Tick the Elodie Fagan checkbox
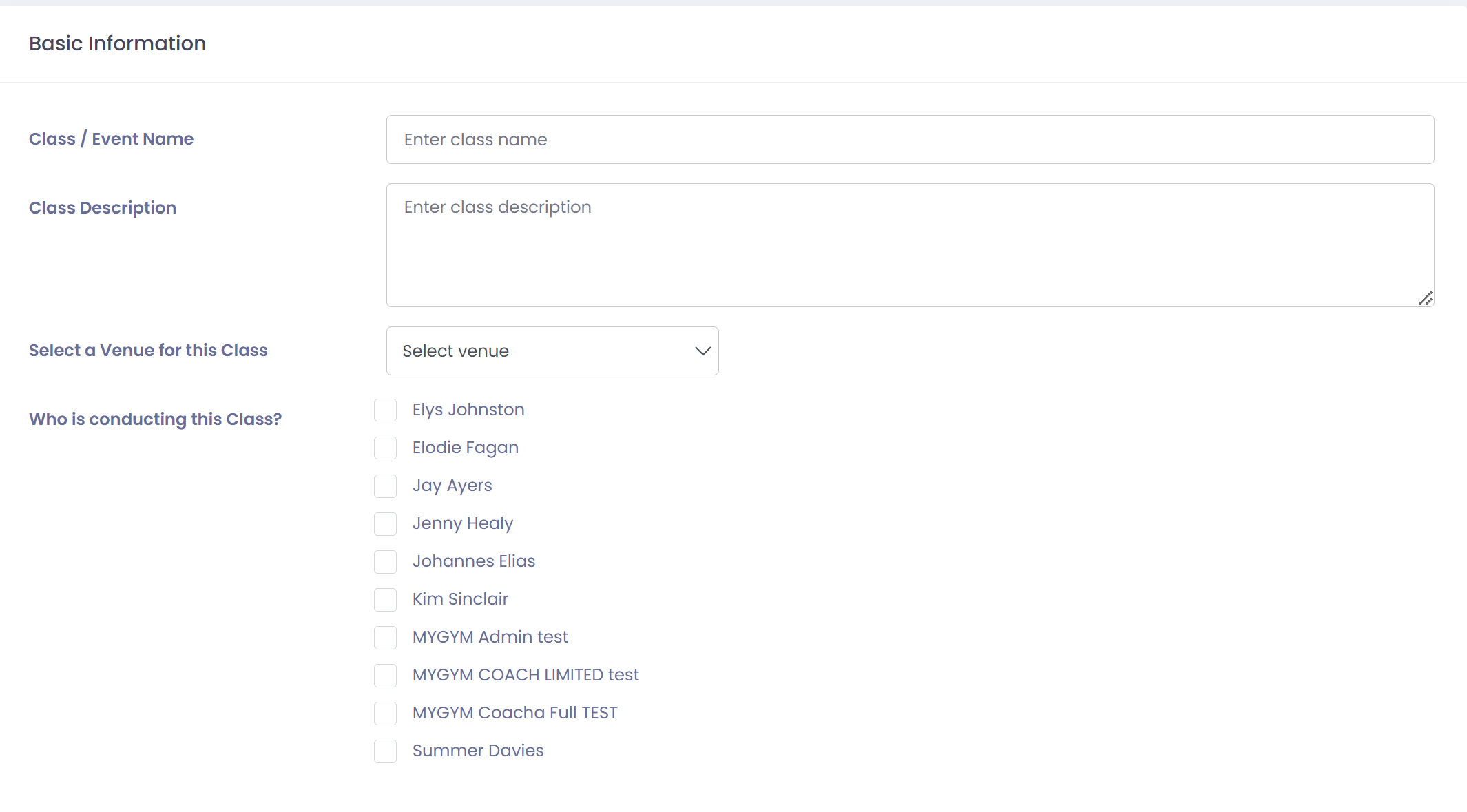1467x812 pixels. [385, 448]
